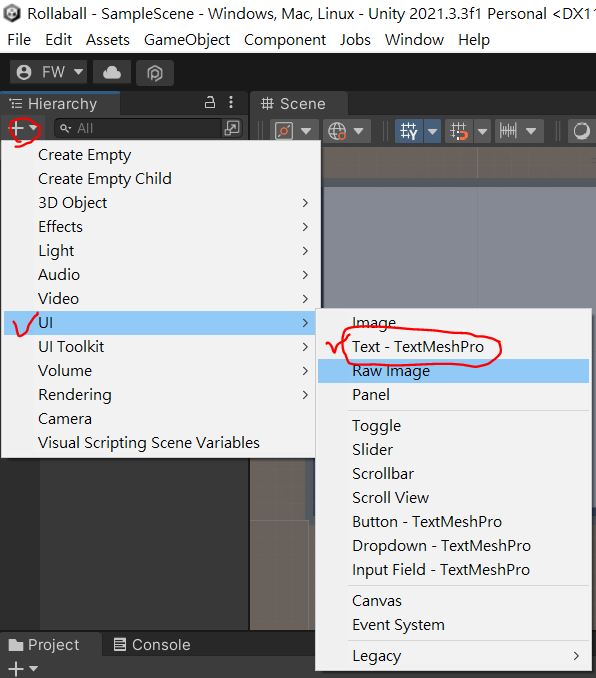
Task: Open the GameObject menu
Action: [x=187, y=40]
